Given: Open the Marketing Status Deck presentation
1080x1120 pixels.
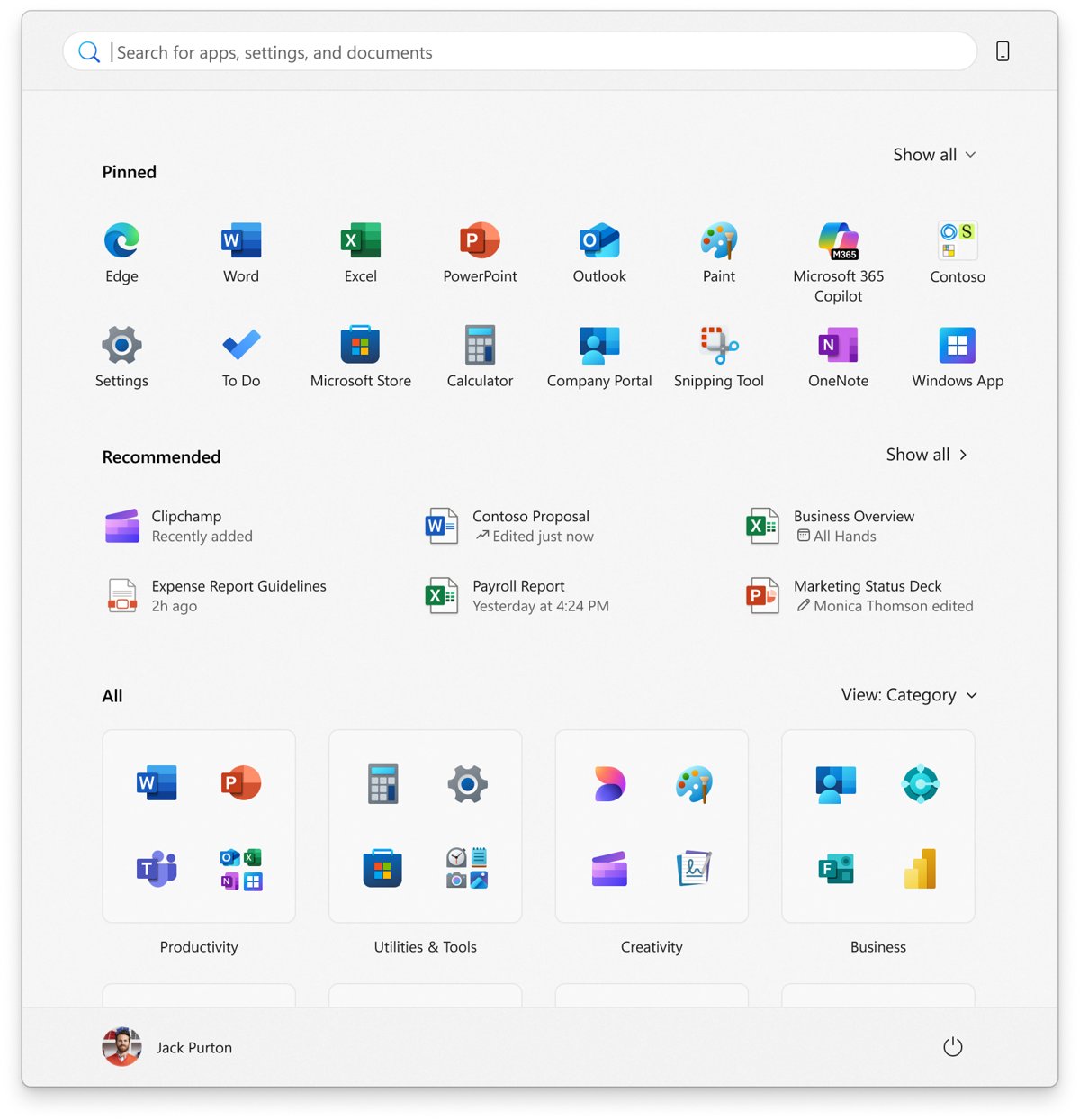Looking at the screenshot, I should click(x=859, y=595).
